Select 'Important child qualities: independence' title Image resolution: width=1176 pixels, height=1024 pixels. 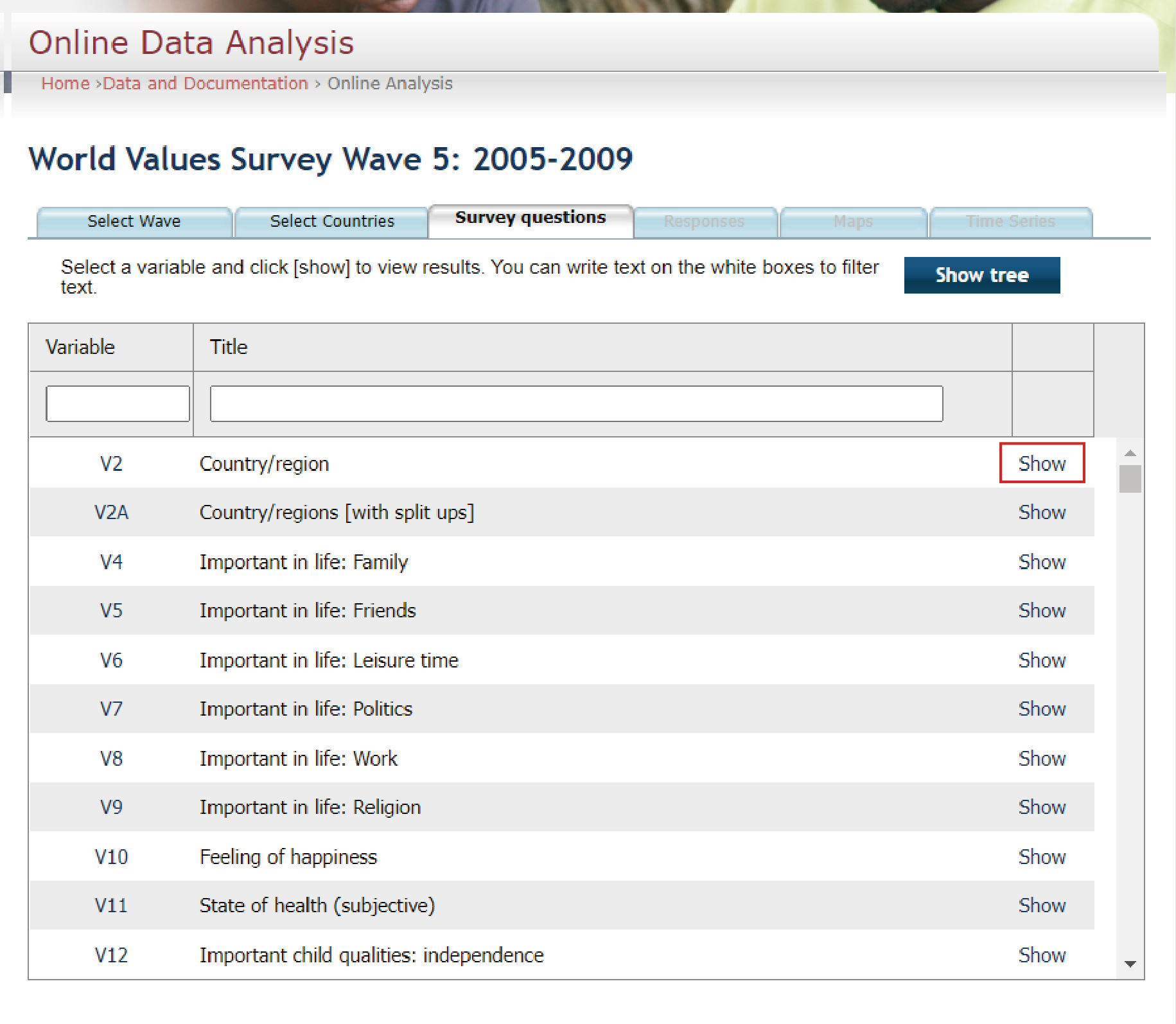372,955
